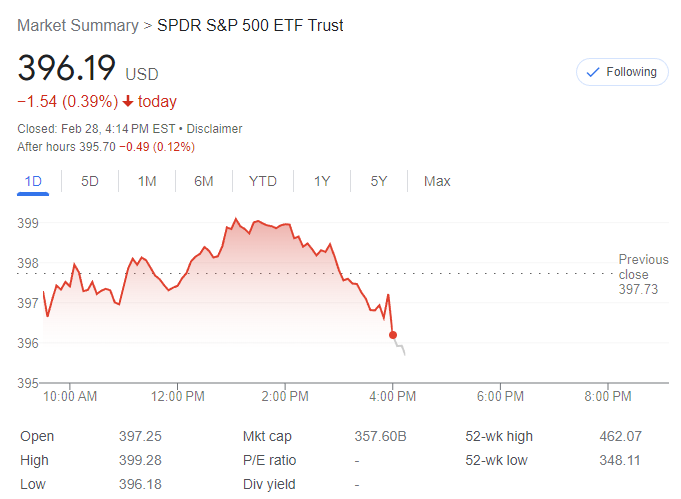The width and height of the screenshot is (681, 499).
Task: Click the SPDR S&P 500 ETF Trust title
Action: [250, 25]
